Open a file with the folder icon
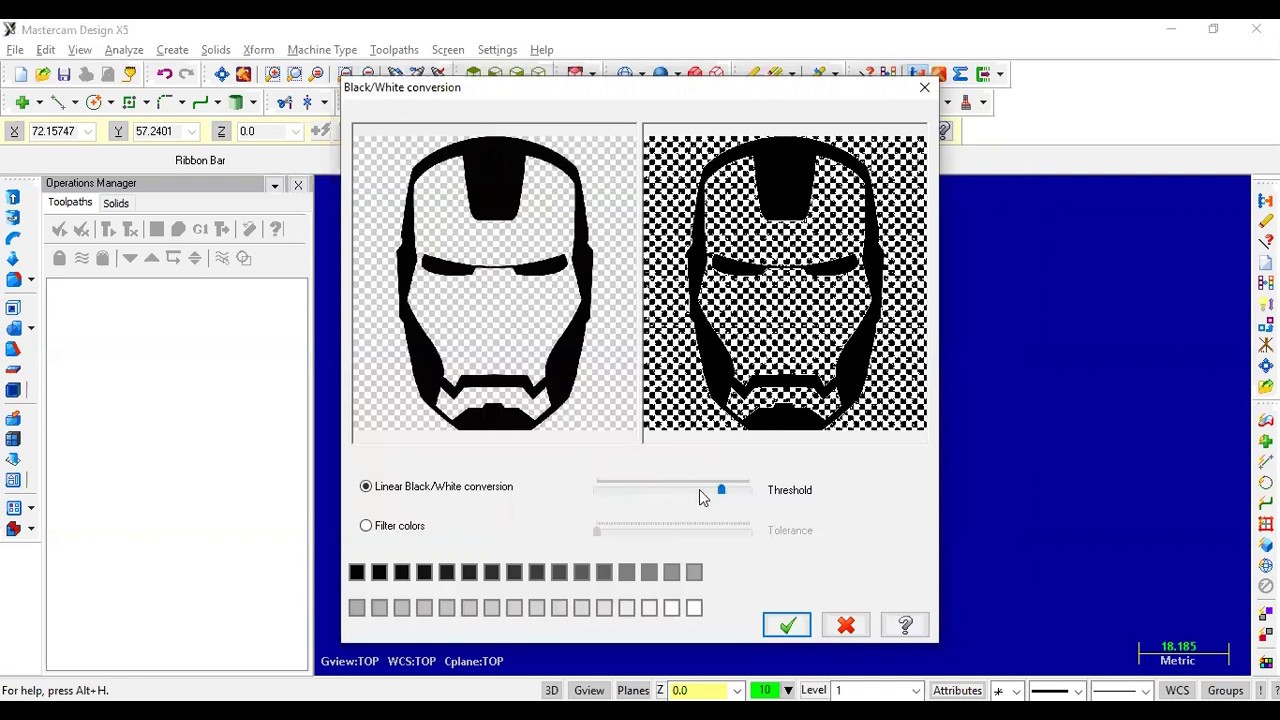The image size is (1280, 720). [43, 74]
